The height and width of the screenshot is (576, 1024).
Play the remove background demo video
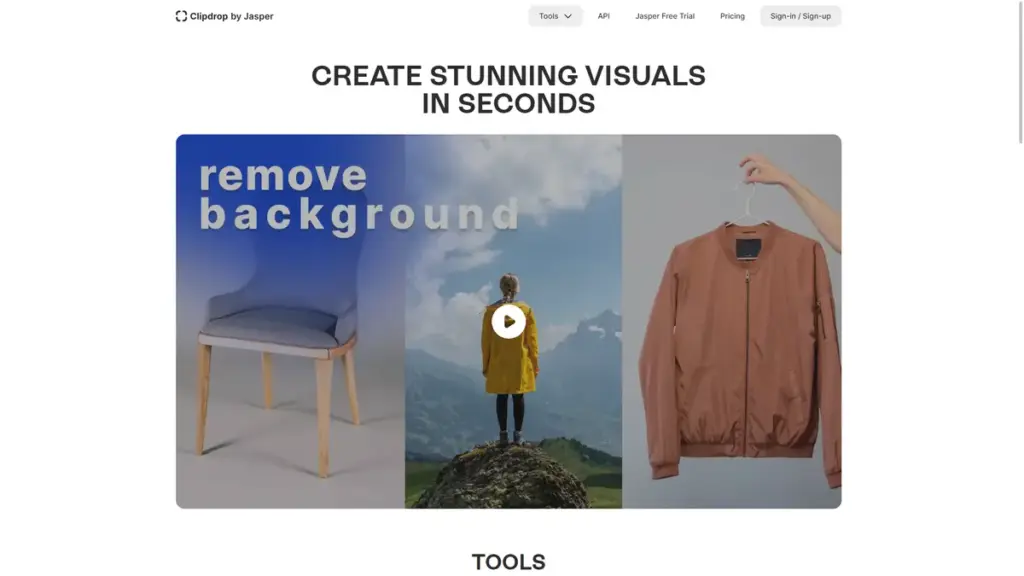click(x=509, y=321)
